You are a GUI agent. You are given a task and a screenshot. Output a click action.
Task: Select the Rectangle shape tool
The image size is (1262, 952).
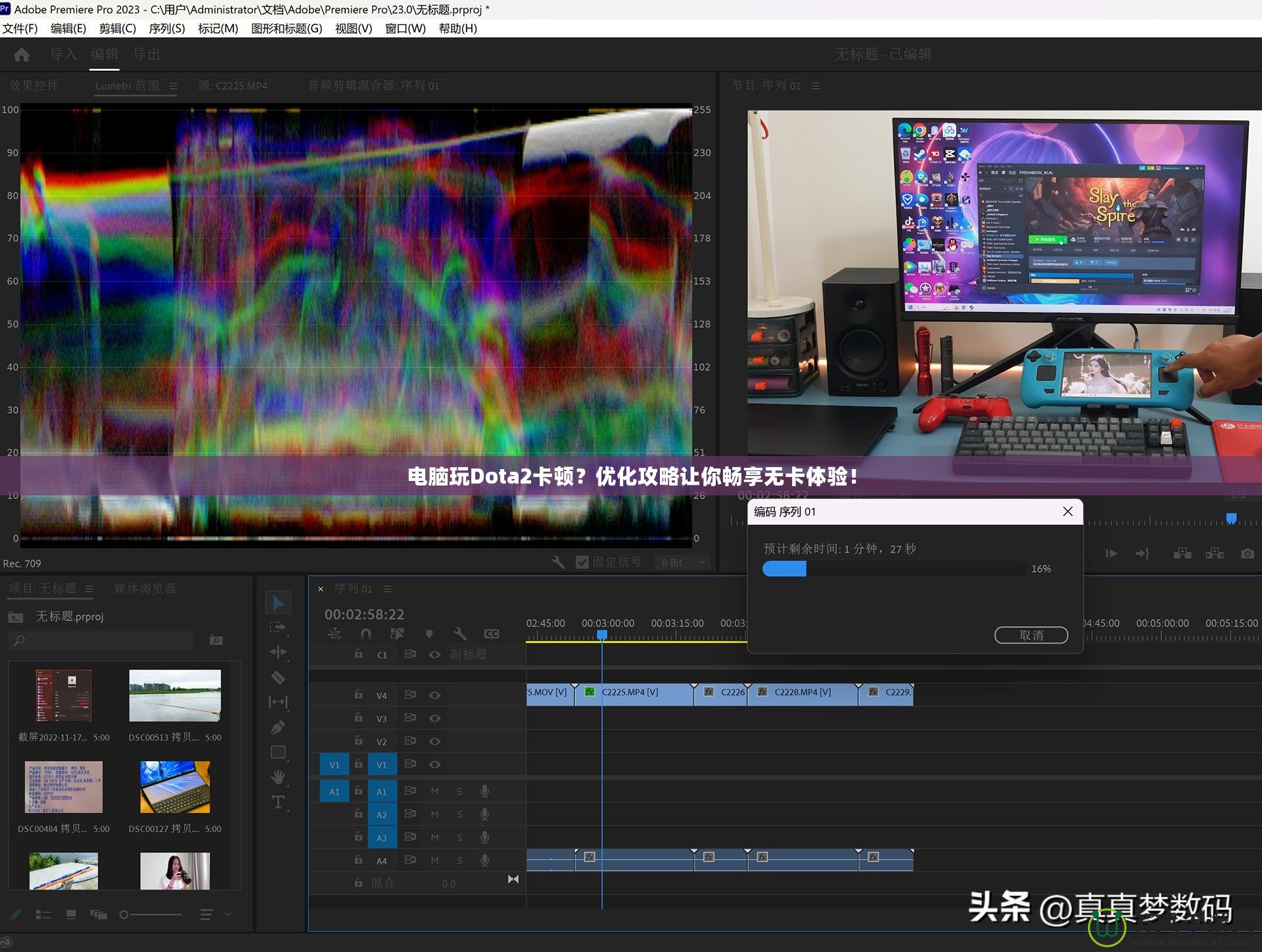pos(278,752)
